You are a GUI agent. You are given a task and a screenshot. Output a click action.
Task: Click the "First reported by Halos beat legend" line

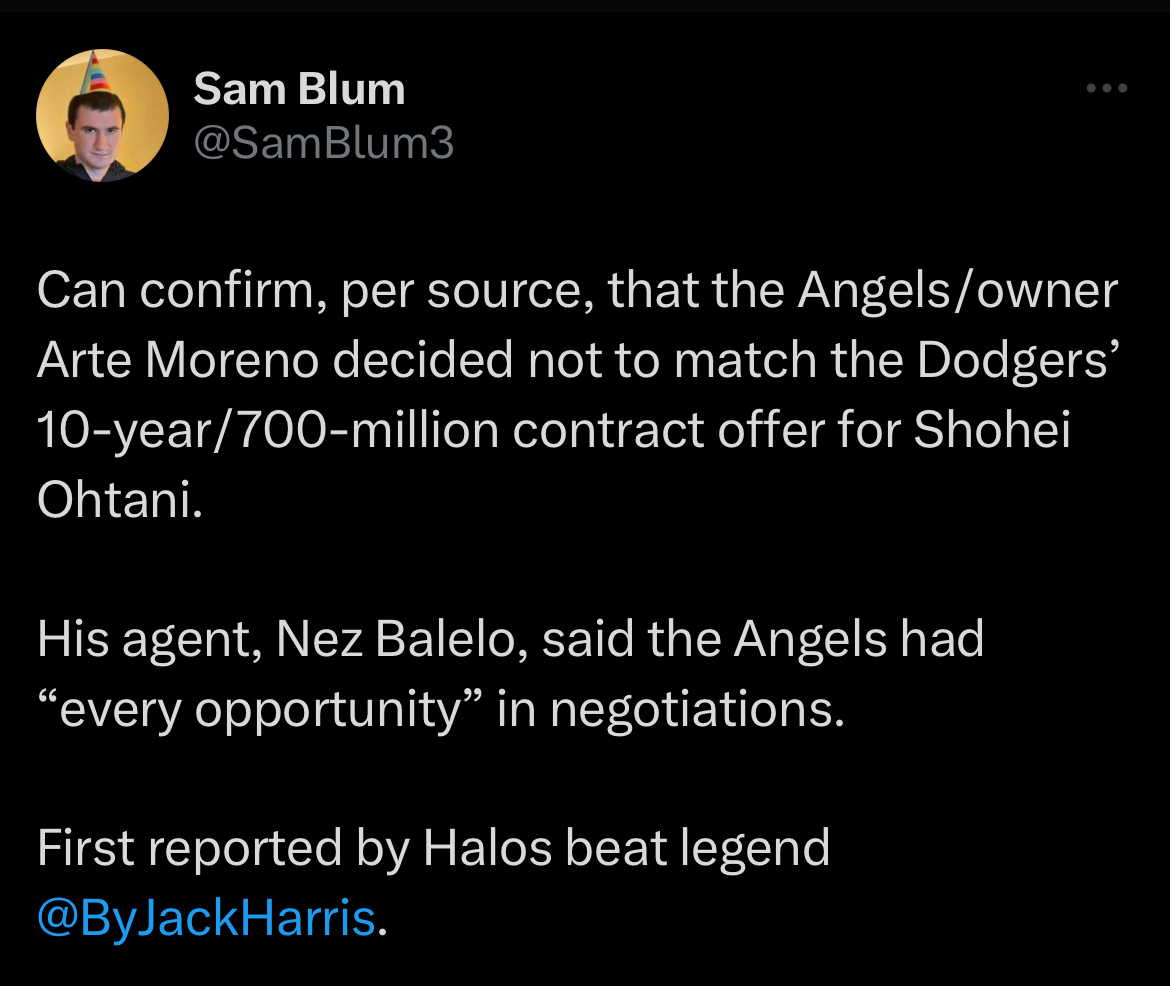click(434, 848)
